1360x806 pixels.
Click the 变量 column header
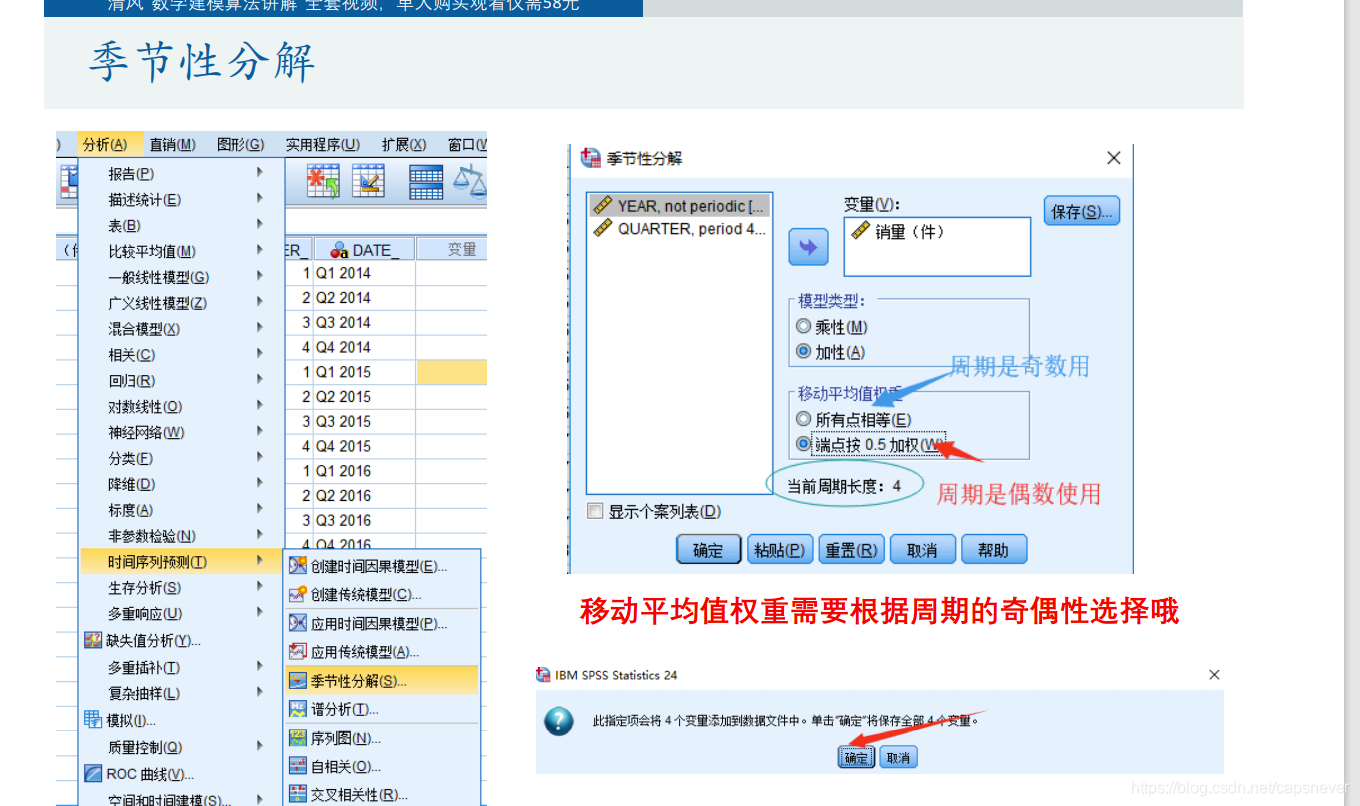(452, 250)
